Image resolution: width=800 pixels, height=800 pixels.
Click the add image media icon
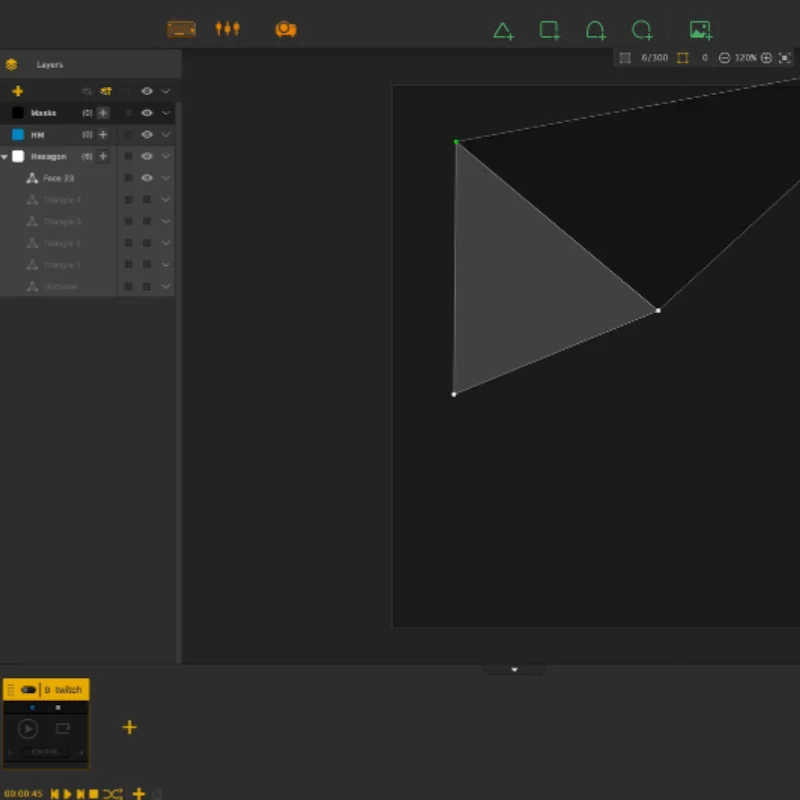pos(701,30)
